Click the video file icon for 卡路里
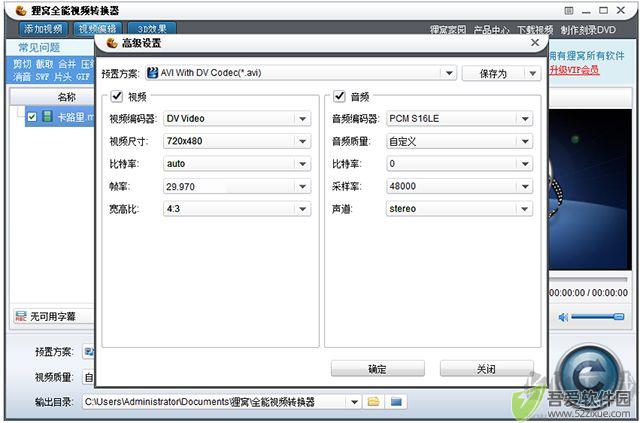 [47, 116]
